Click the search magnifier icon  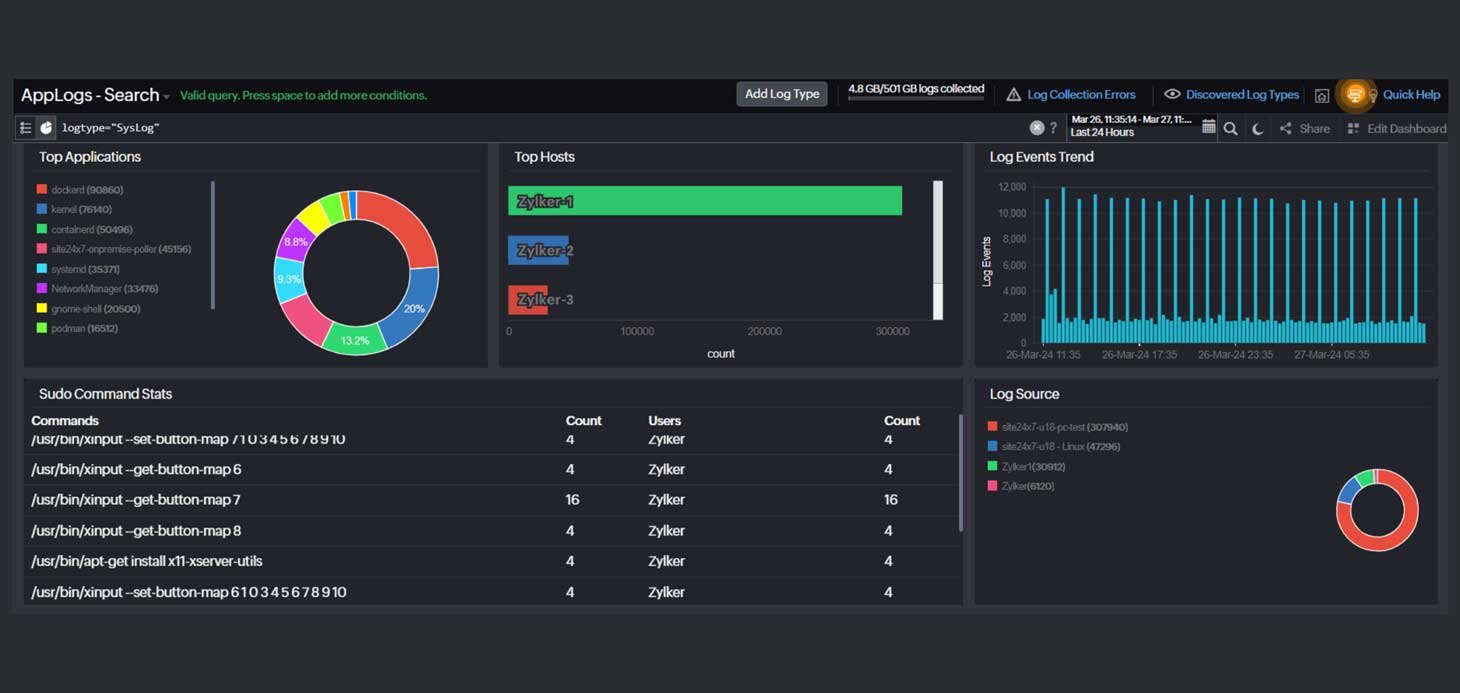[1231, 128]
